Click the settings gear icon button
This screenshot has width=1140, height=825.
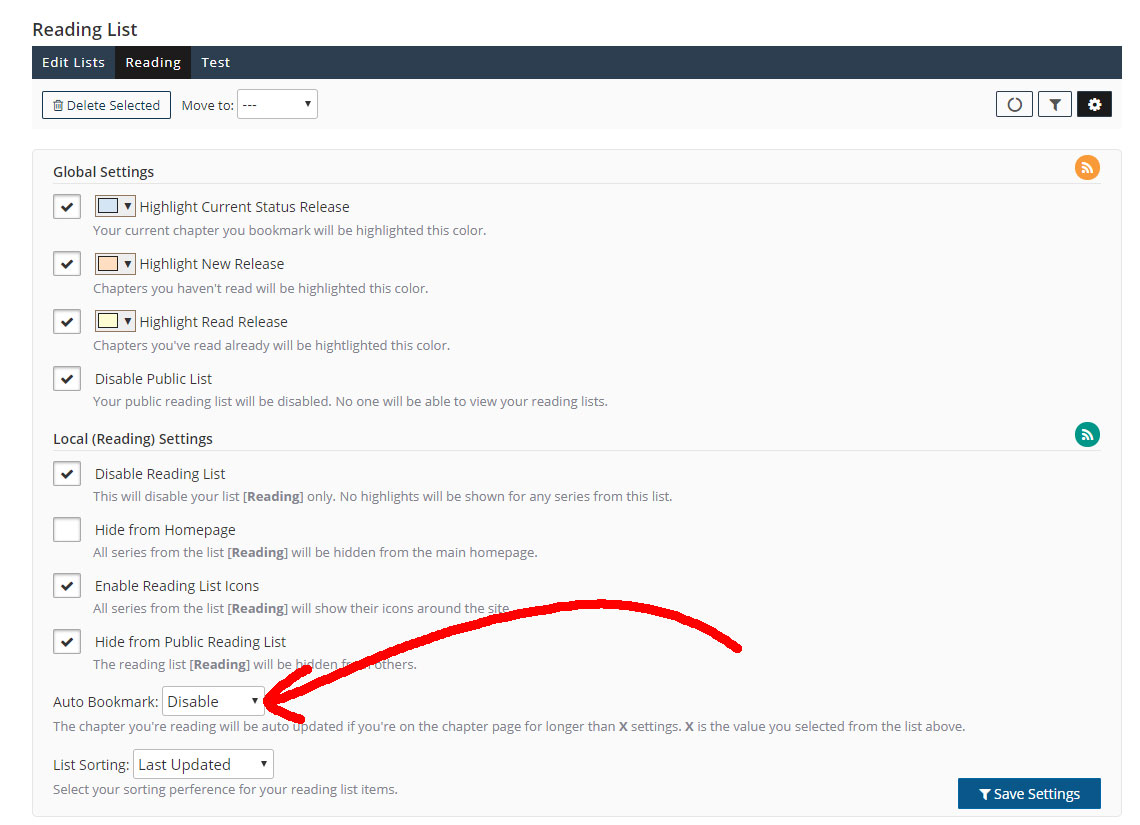(x=1094, y=104)
